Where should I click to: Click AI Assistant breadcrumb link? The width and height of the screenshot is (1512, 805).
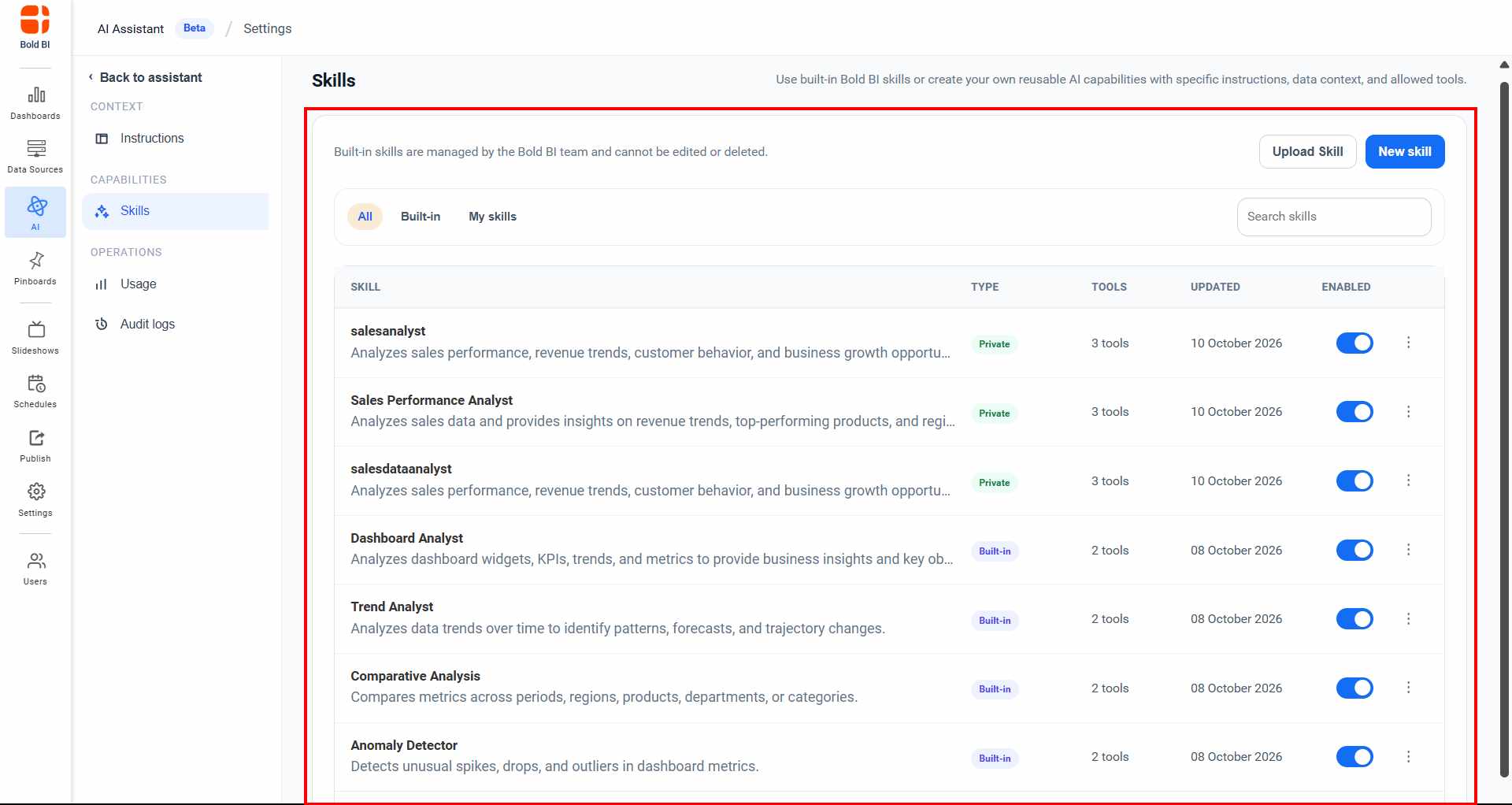pyautogui.click(x=131, y=29)
